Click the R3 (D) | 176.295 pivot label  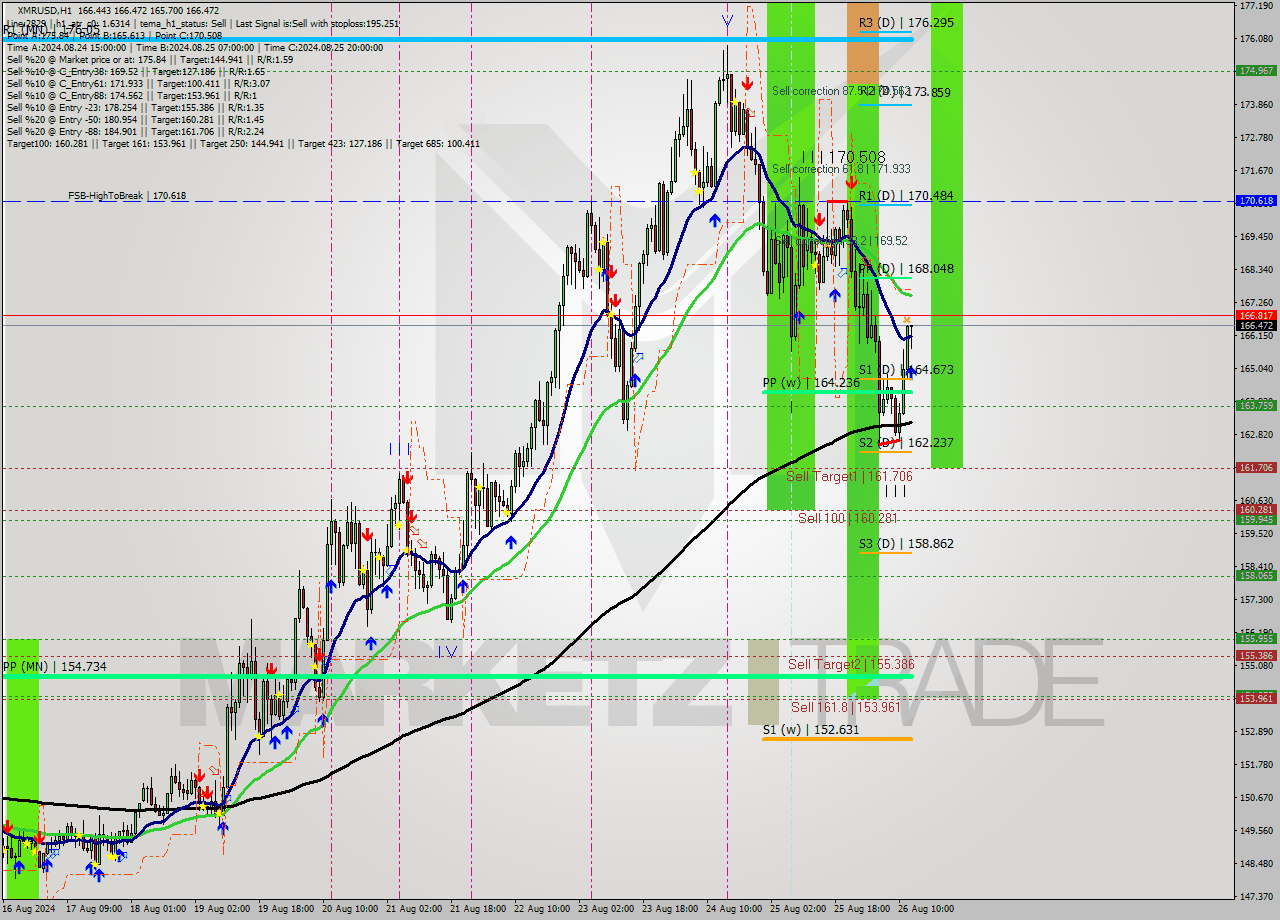906,22
